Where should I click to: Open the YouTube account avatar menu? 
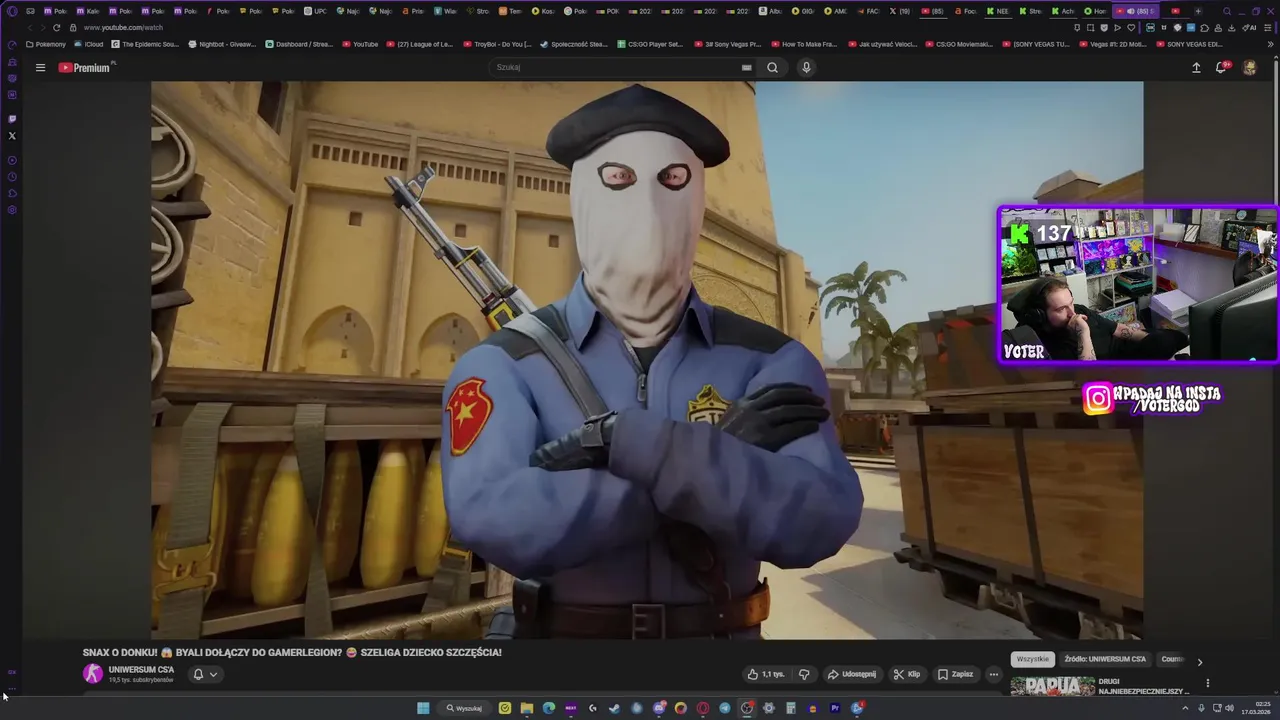pos(1249,67)
